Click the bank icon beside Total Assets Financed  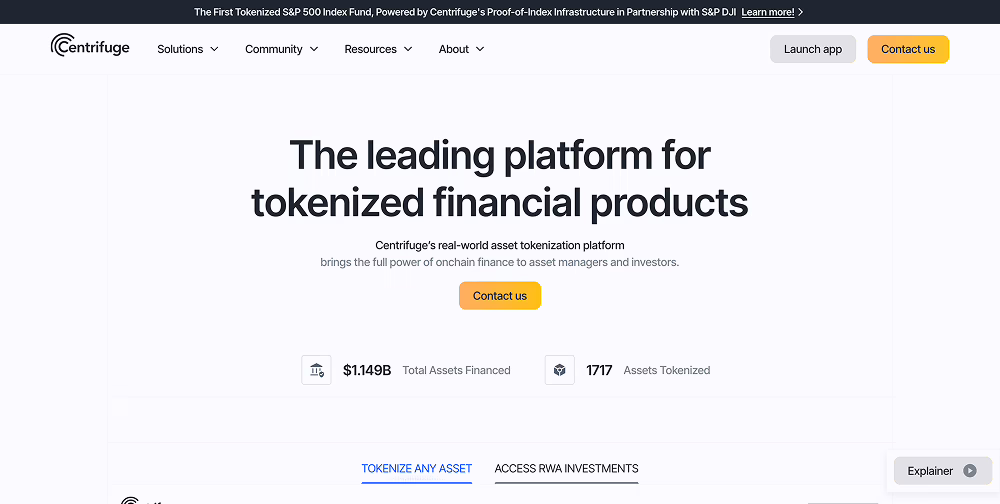pos(316,370)
